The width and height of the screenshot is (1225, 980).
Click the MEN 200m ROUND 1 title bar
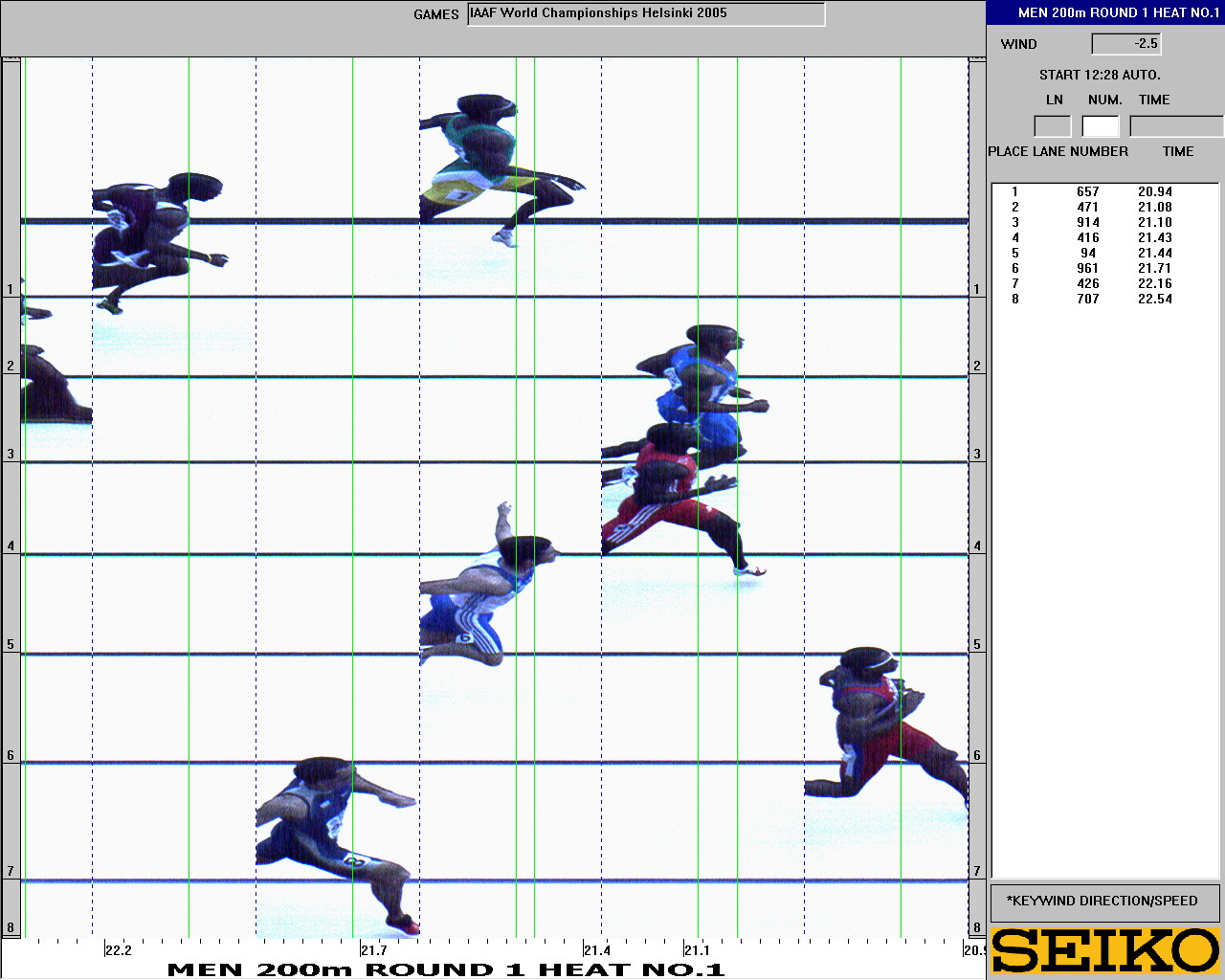point(1105,12)
